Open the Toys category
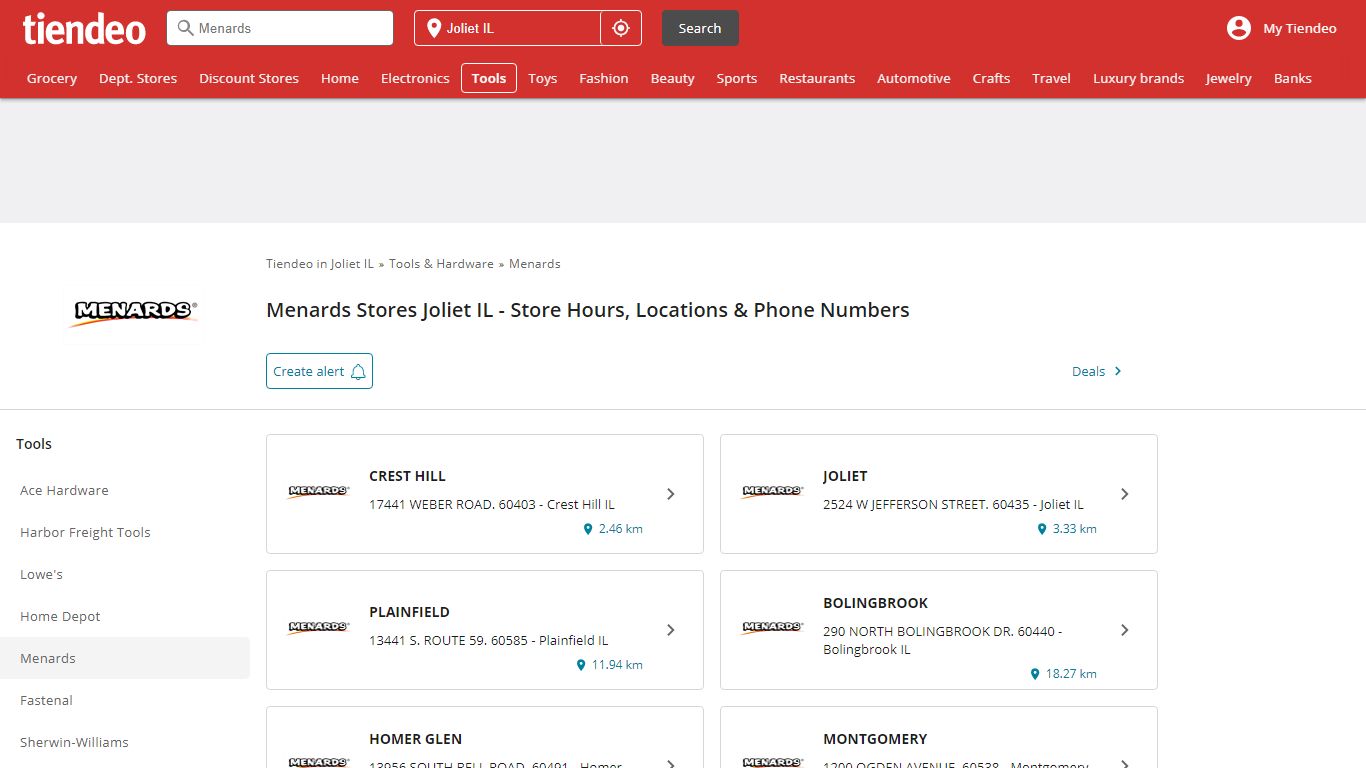This screenshot has width=1366, height=768. point(543,78)
